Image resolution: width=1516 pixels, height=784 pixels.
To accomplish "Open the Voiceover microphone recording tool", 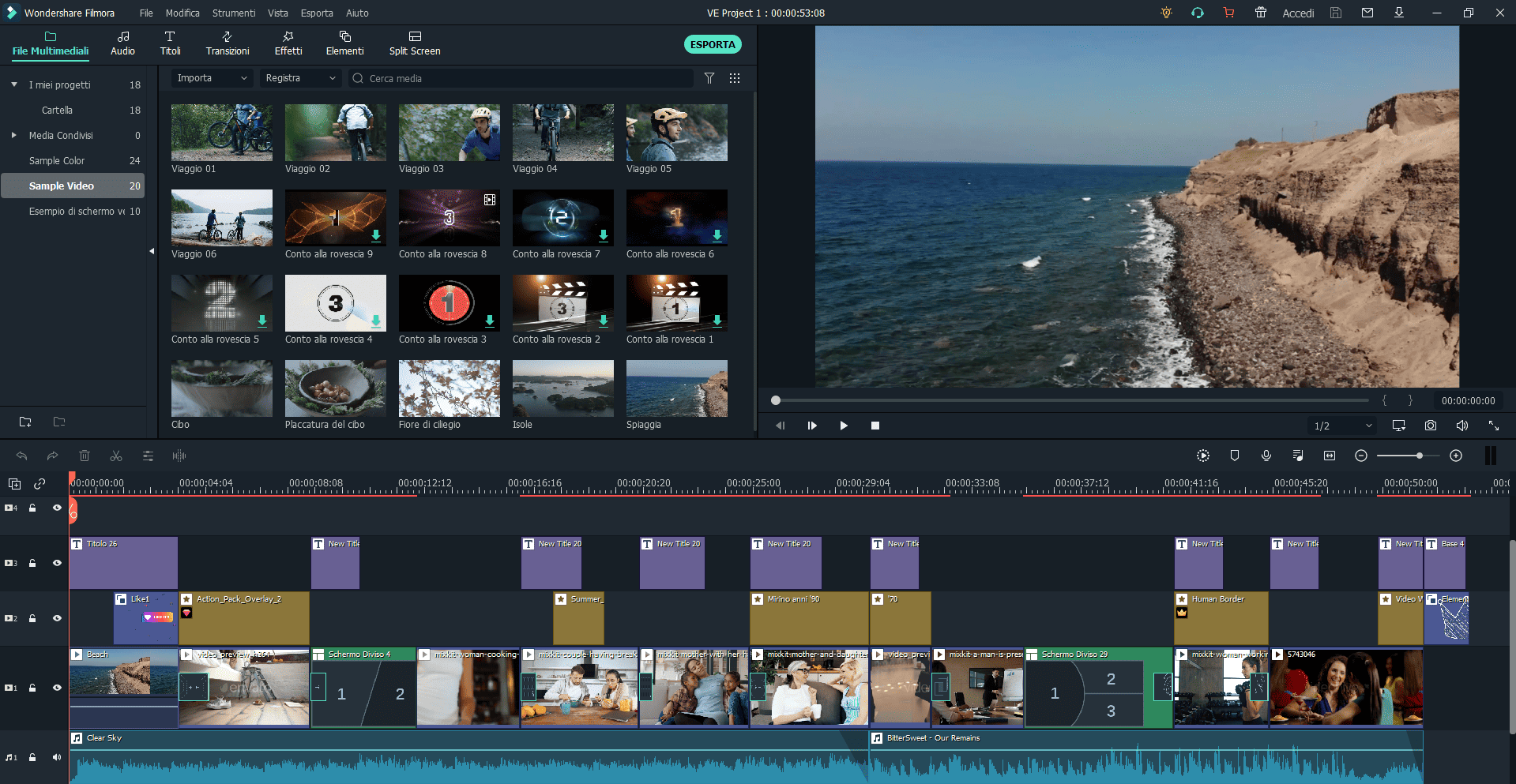I will tap(1266, 456).
